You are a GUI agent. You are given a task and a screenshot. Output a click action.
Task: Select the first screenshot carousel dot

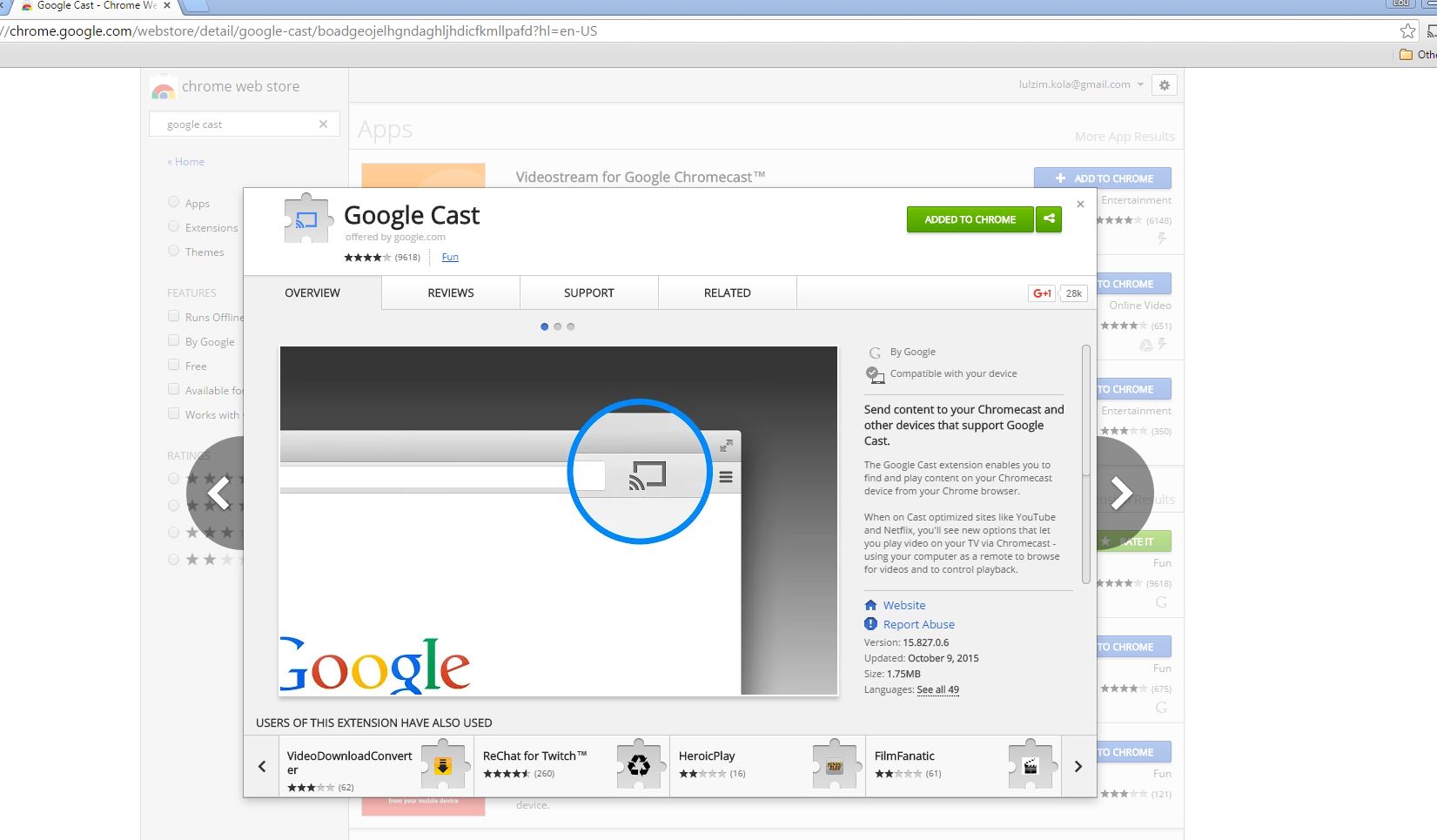point(545,326)
